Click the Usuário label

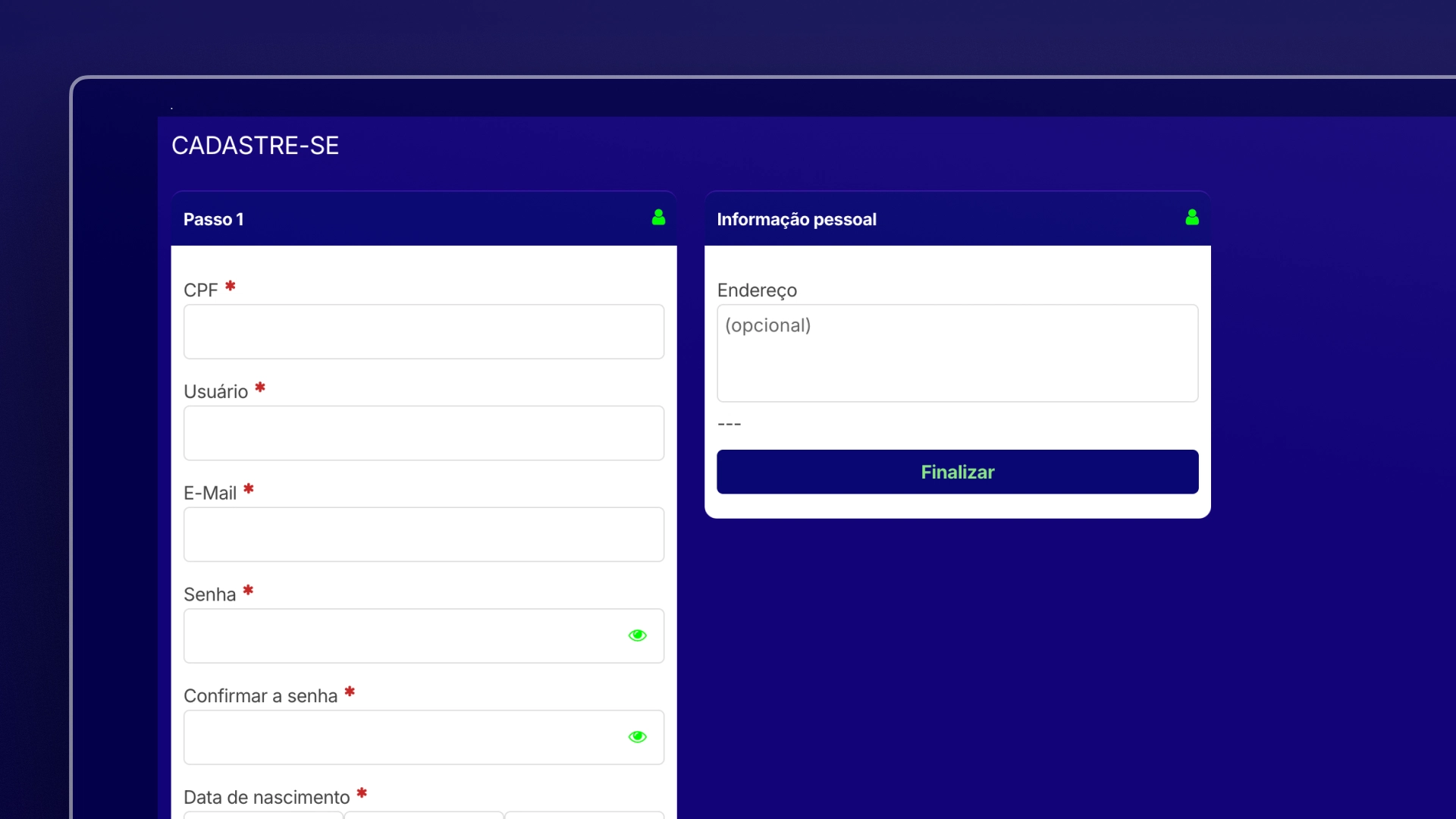click(216, 391)
